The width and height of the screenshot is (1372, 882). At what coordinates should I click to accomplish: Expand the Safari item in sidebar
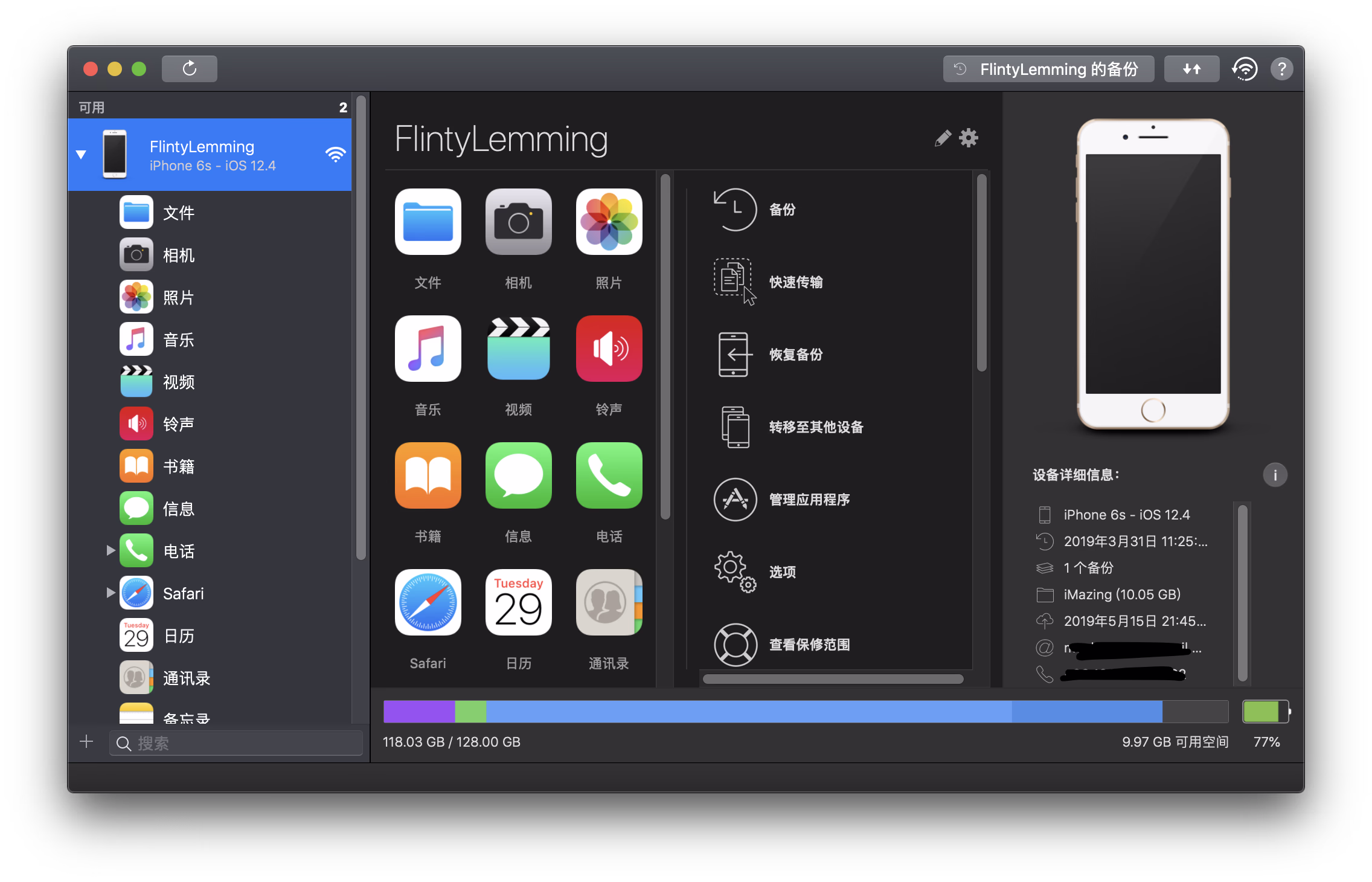111,593
